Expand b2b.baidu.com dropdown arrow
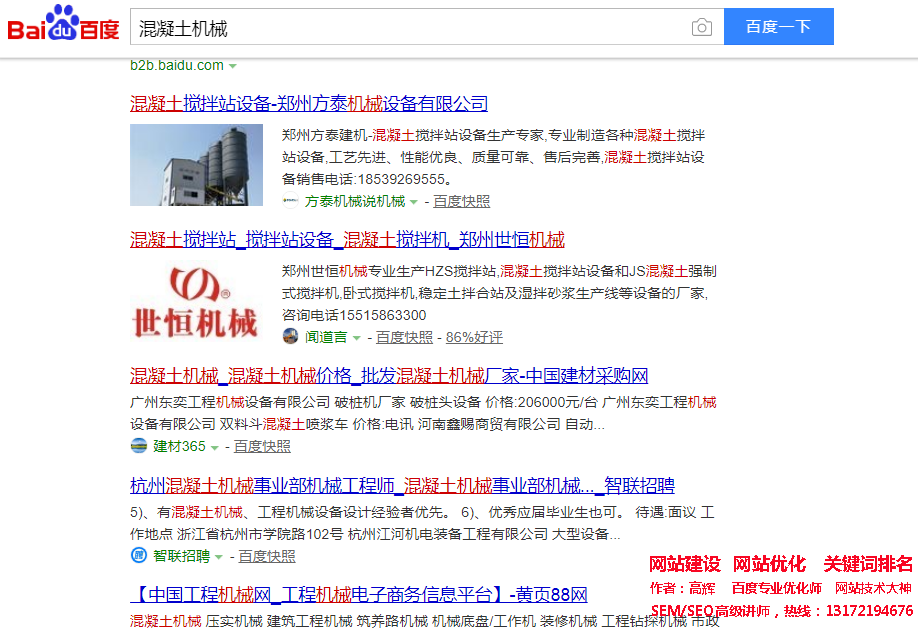918x633 pixels. pos(233,66)
